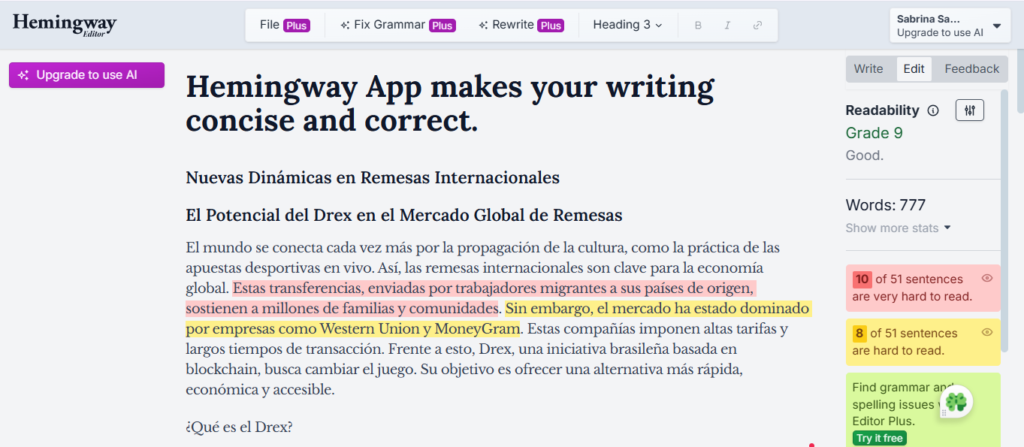Image resolution: width=1024 pixels, height=447 pixels.
Task: Click the floating clover widget icon
Action: point(957,401)
